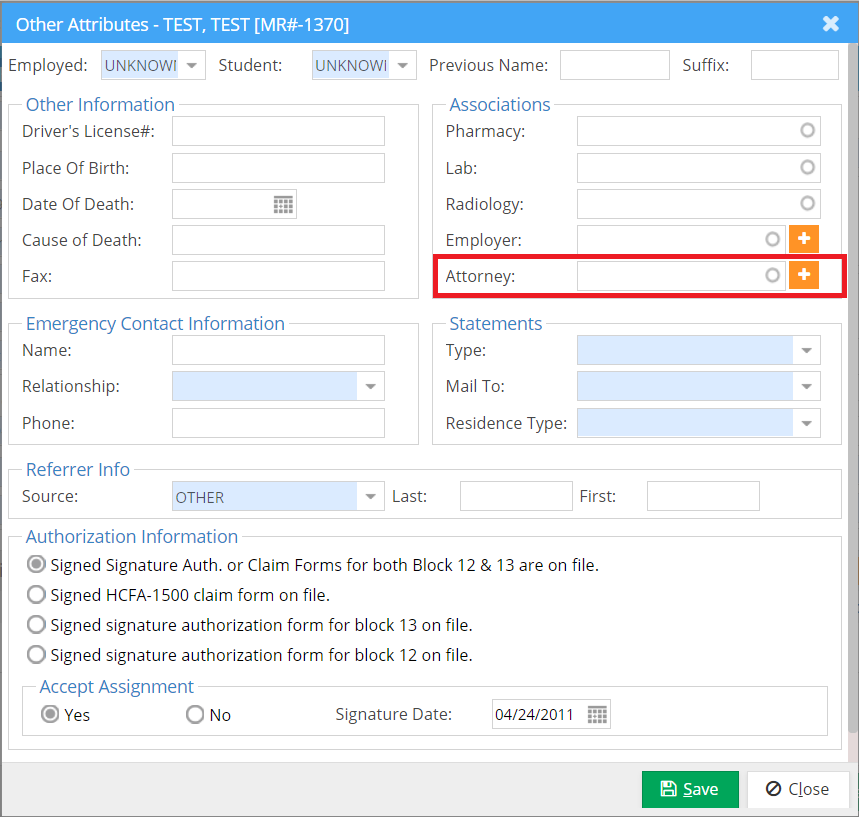Image resolution: width=859 pixels, height=817 pixels.
Task: Click the orange plus button next to Attorney
Action: [x=804, y=275]
